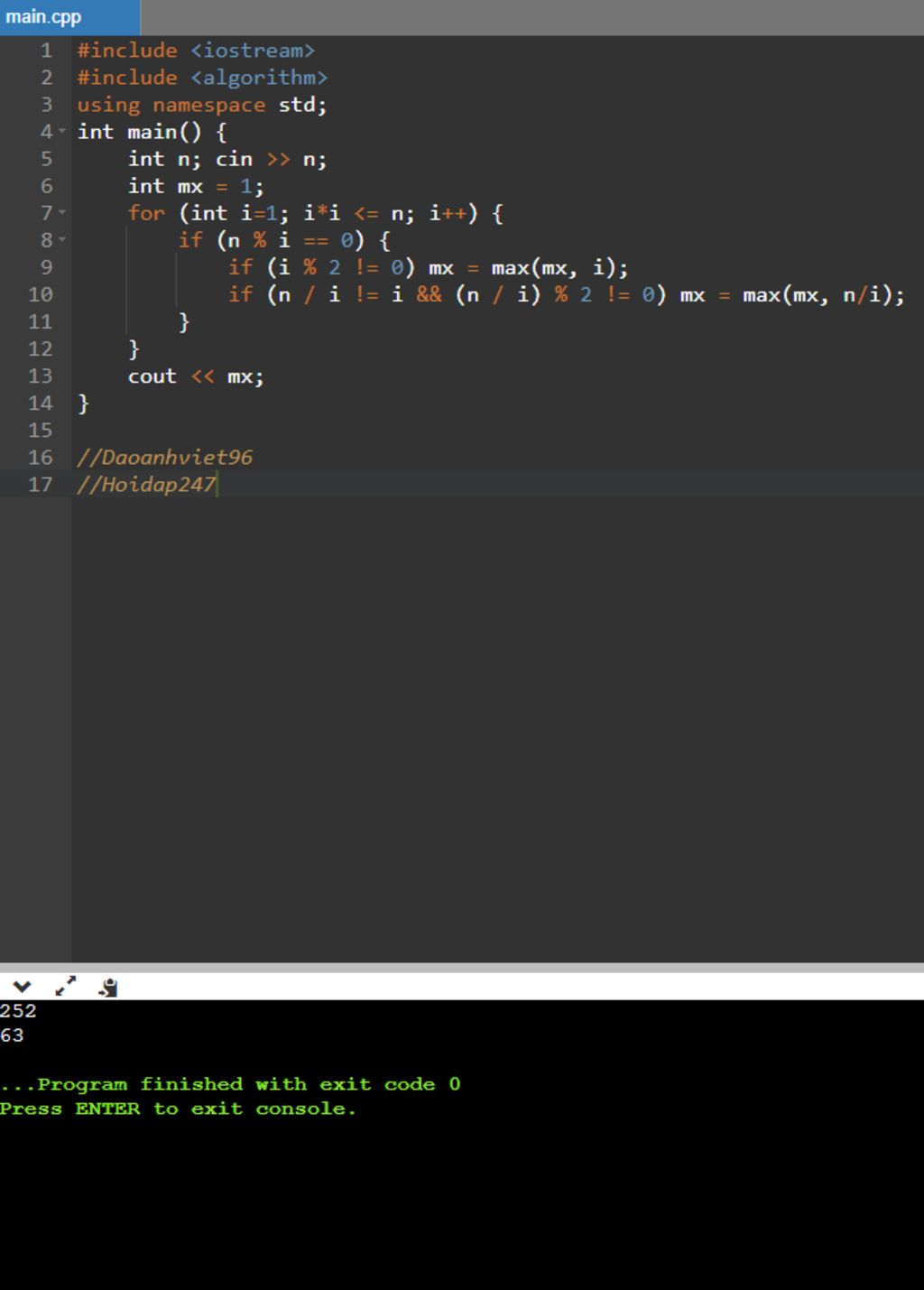924x1290 pixels.
Task: Fold the main() function at line 4
Action: (x=62, y=132)
